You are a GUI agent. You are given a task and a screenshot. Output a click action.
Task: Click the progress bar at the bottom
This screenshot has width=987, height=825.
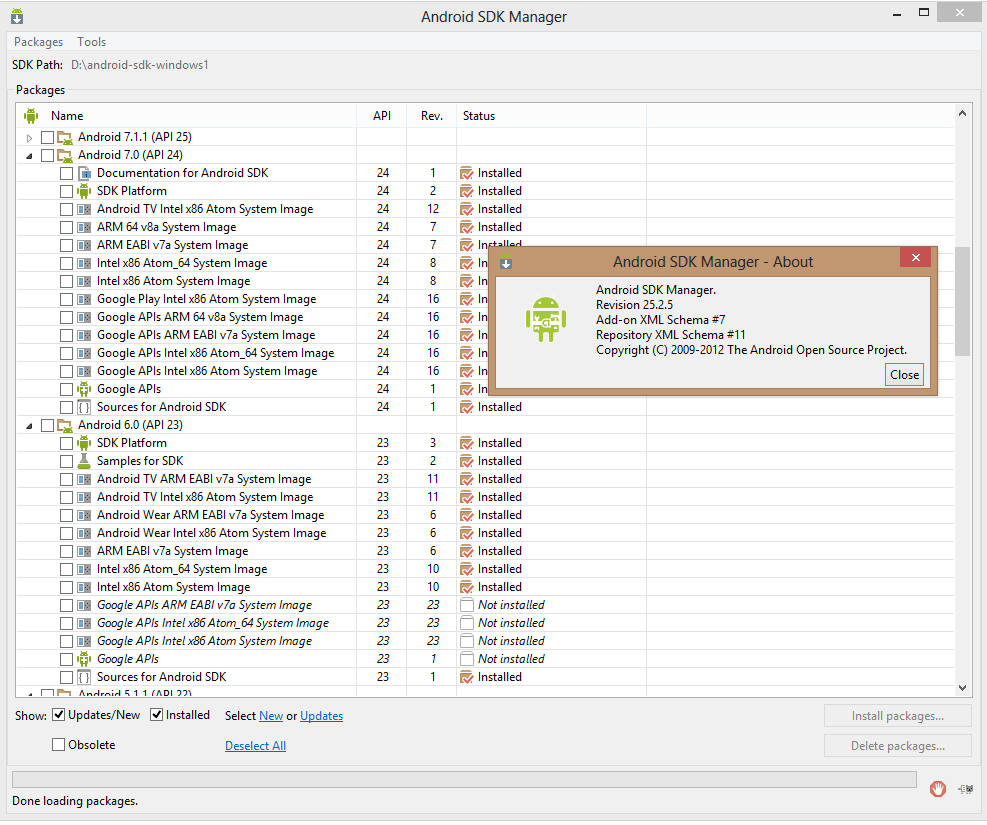click(464, 780)
